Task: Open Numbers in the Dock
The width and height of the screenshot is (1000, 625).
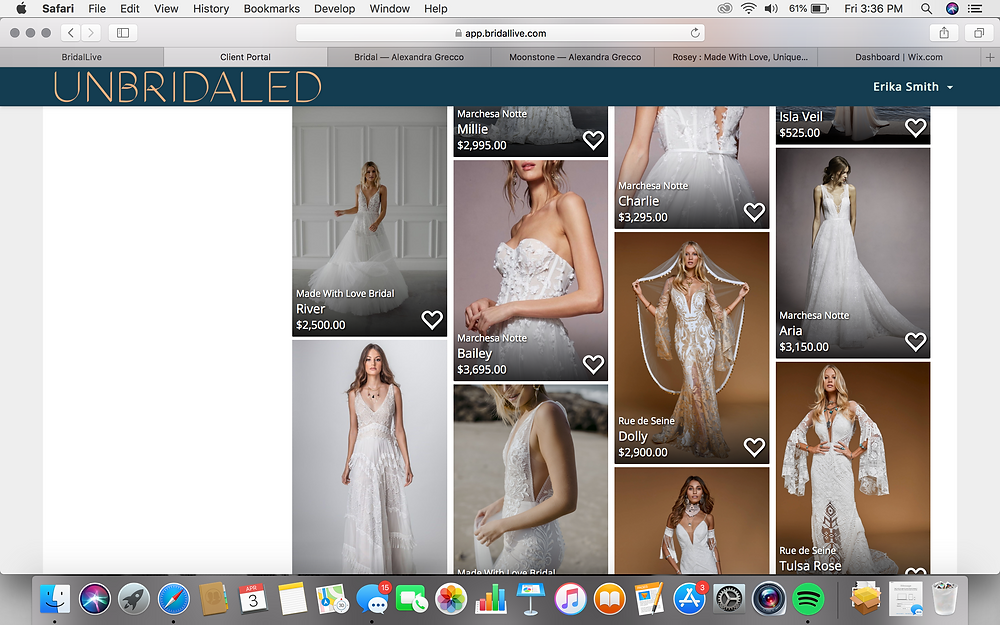Action: [x=490, y=599]
